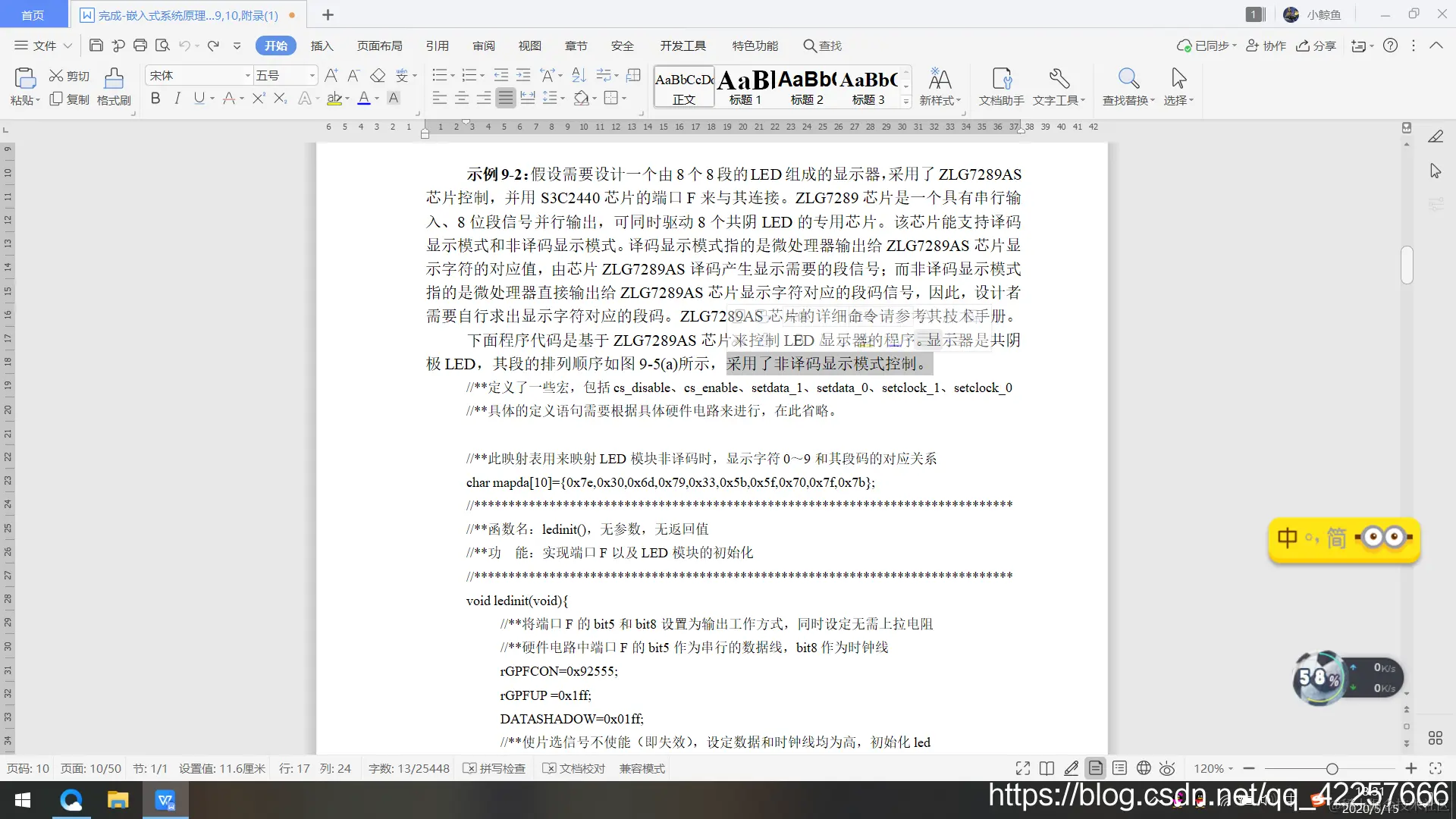Screen dimensions: 1456x819
Task: Open the zoom percentage 120% dropdown
Action: pyautogui.click(x=1213, y=768)
